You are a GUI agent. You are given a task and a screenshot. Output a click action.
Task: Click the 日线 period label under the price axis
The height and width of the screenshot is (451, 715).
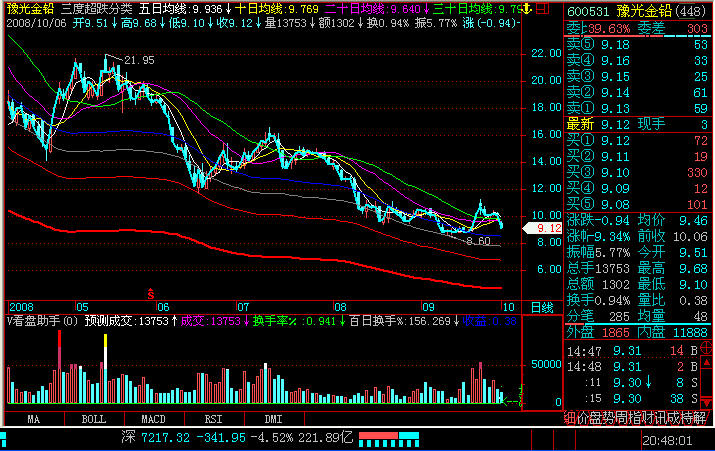pos(542,307)
